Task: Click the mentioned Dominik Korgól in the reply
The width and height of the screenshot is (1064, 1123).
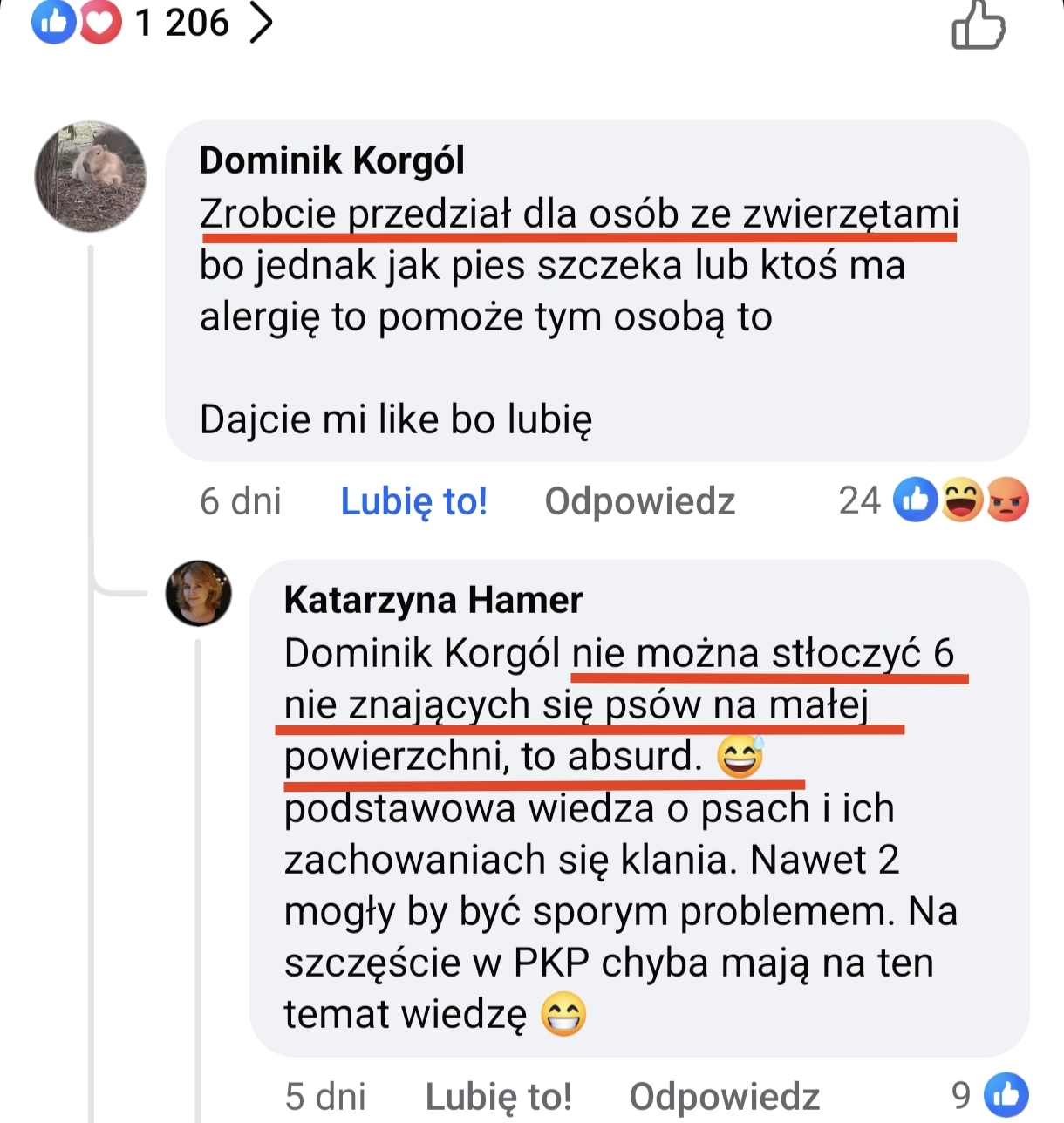Action: 422,653
